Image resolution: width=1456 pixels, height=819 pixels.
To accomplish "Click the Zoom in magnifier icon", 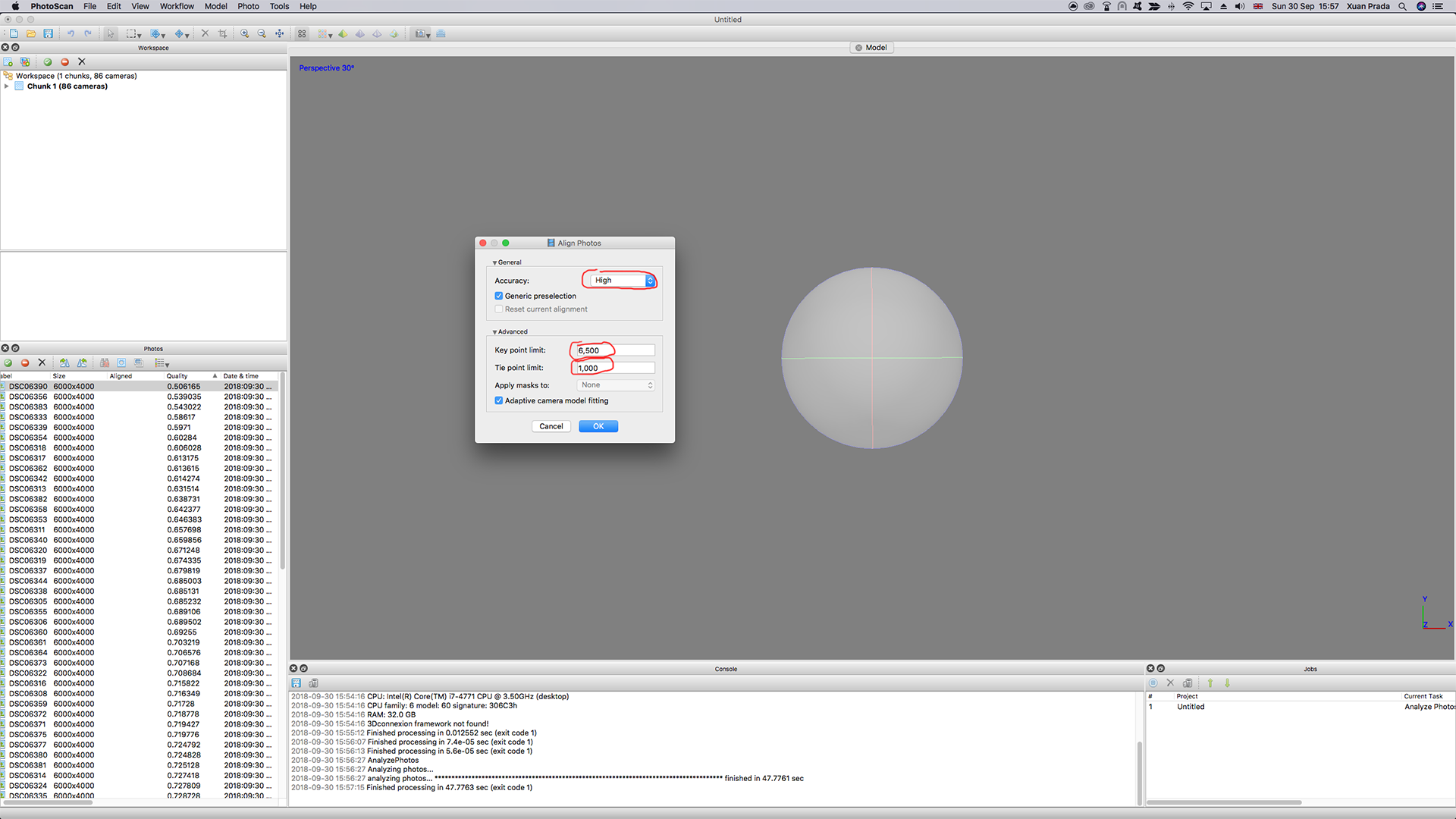I will coord(245,33).
